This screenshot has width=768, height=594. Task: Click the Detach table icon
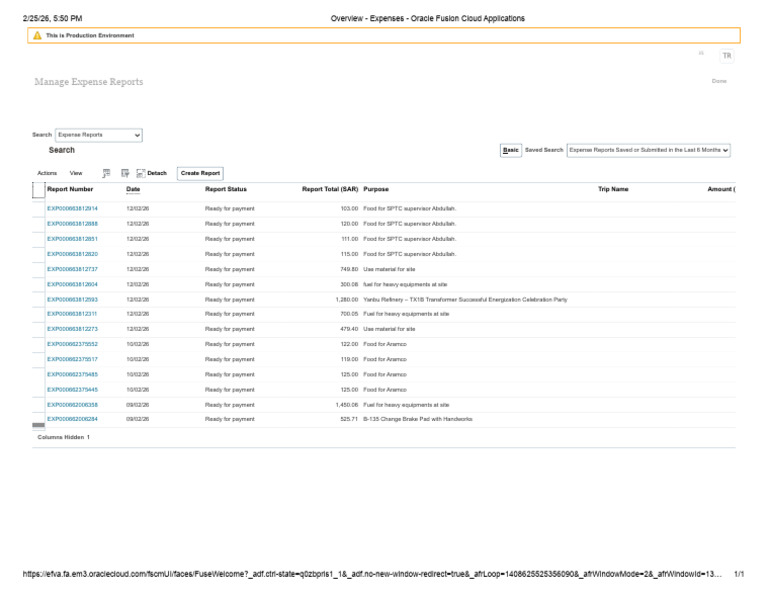(x=141, y=173)
